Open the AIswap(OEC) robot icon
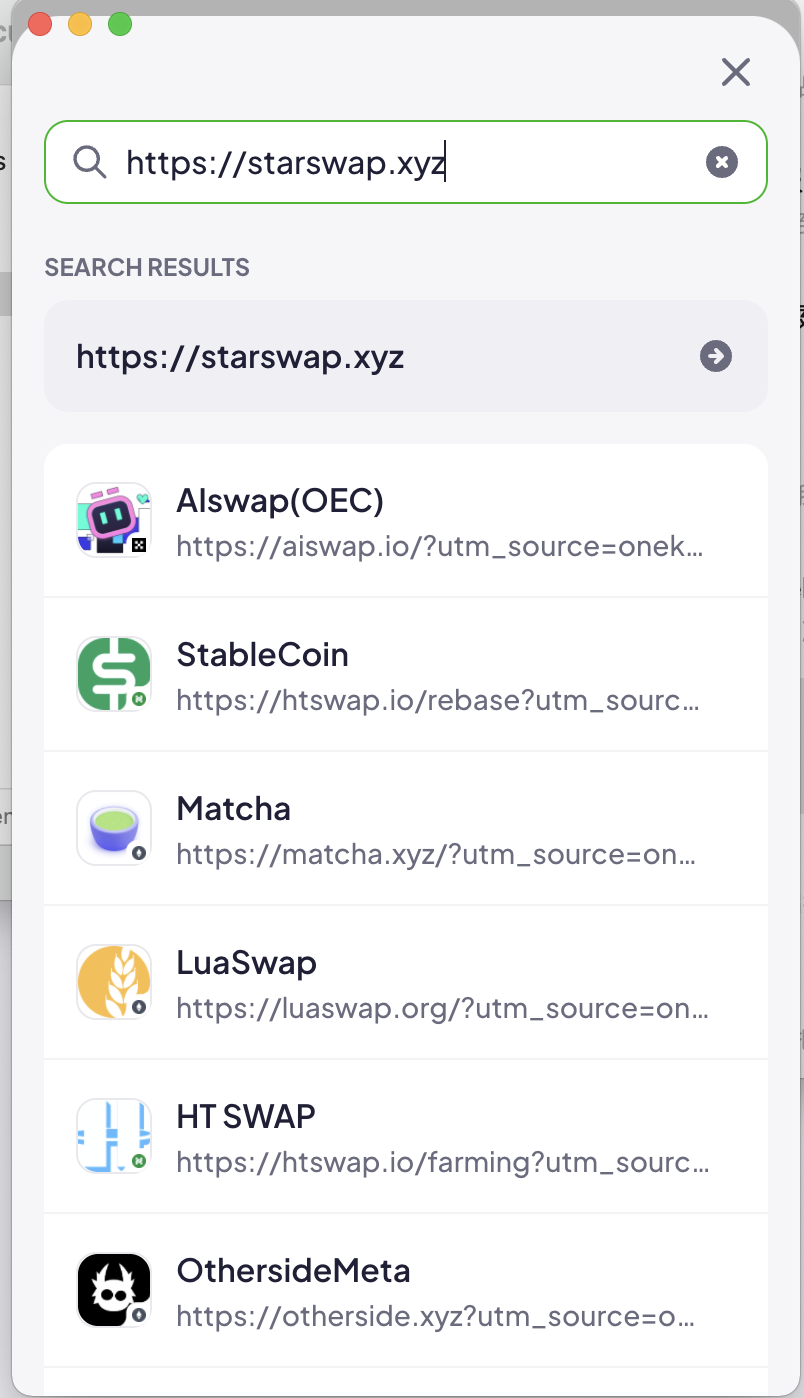This screenshot has width=804, height=1398. point(114,520)
